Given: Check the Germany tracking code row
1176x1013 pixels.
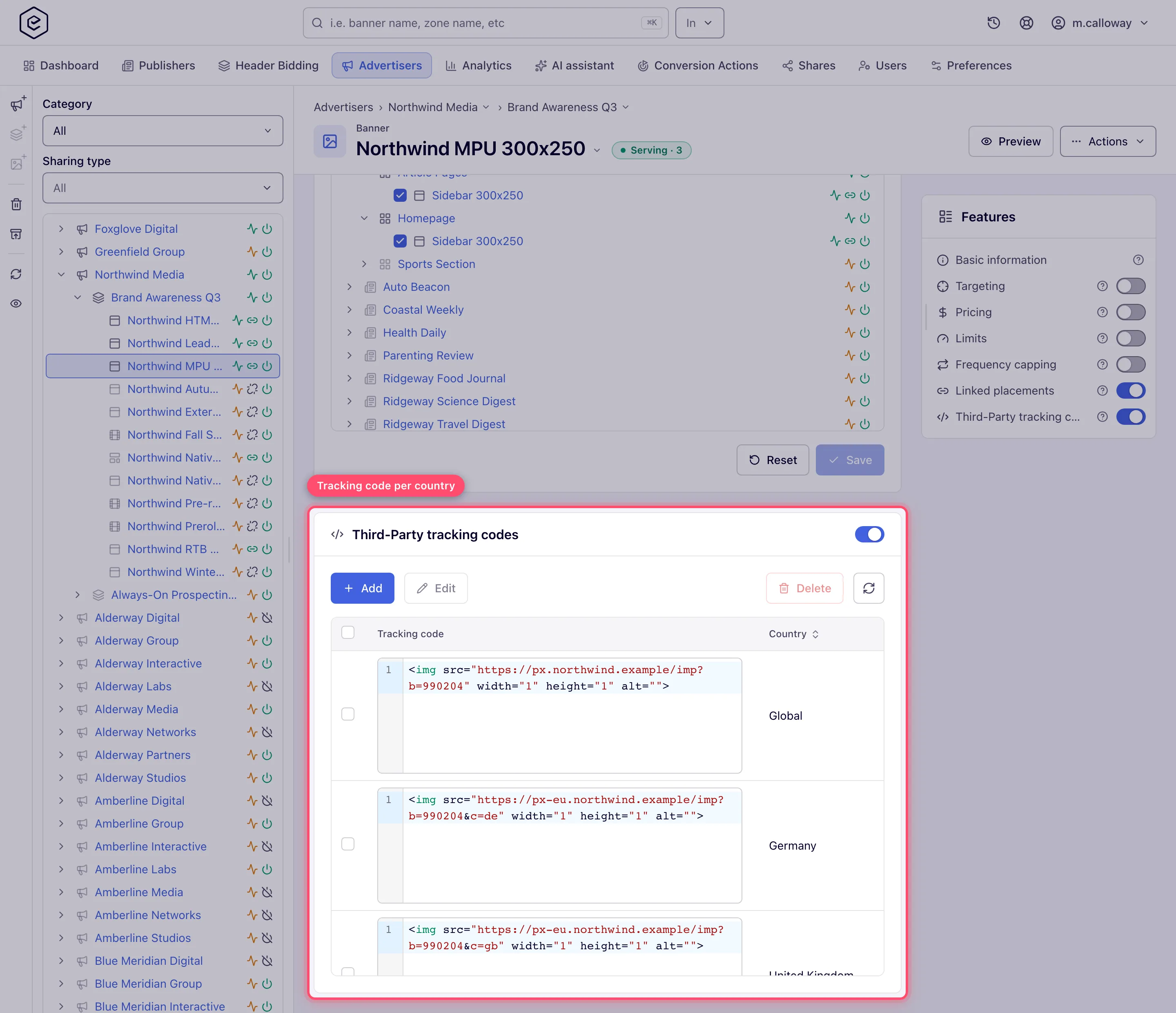Looking at the screenshot, I should coord(348,844).
